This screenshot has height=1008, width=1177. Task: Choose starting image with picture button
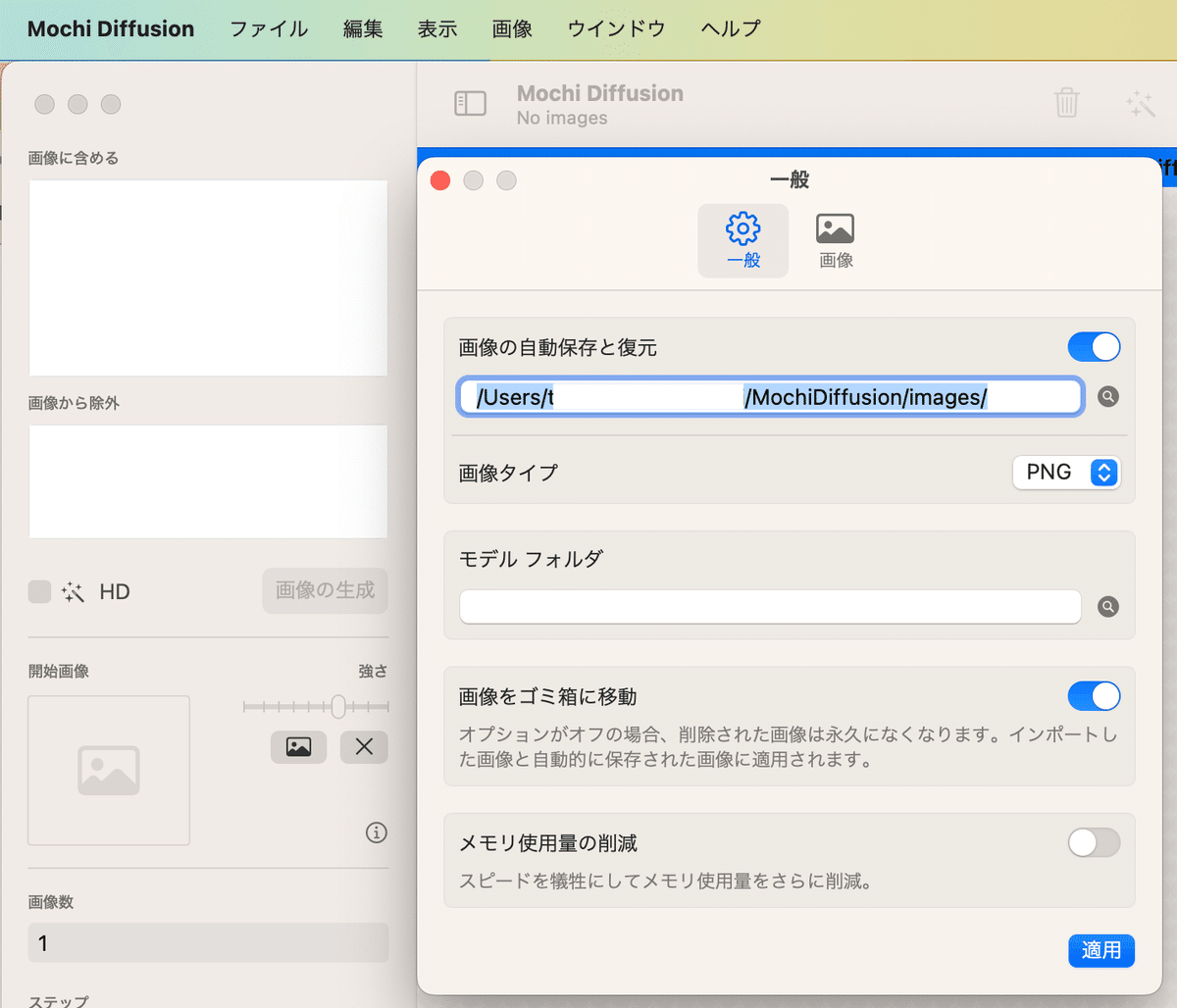pos(299,747)
